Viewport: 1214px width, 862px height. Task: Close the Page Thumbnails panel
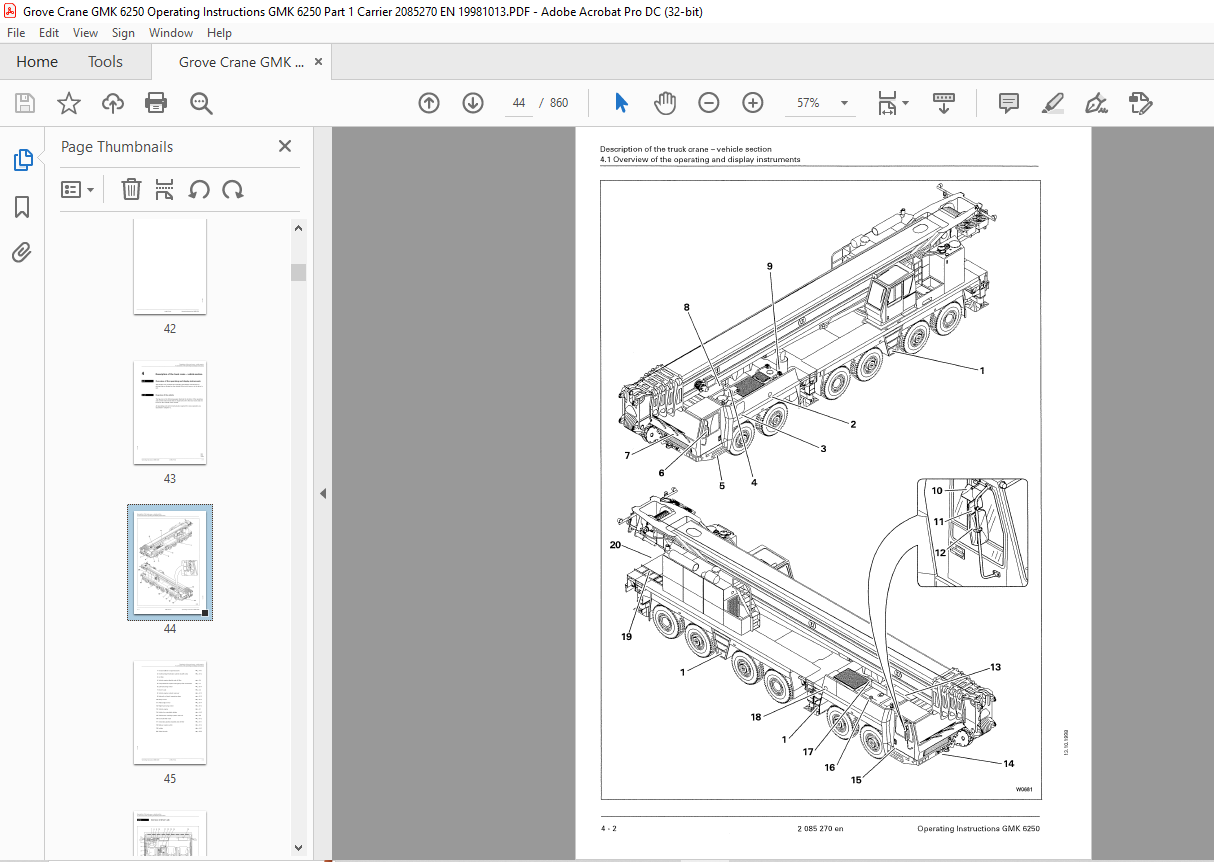click(285, 146)
